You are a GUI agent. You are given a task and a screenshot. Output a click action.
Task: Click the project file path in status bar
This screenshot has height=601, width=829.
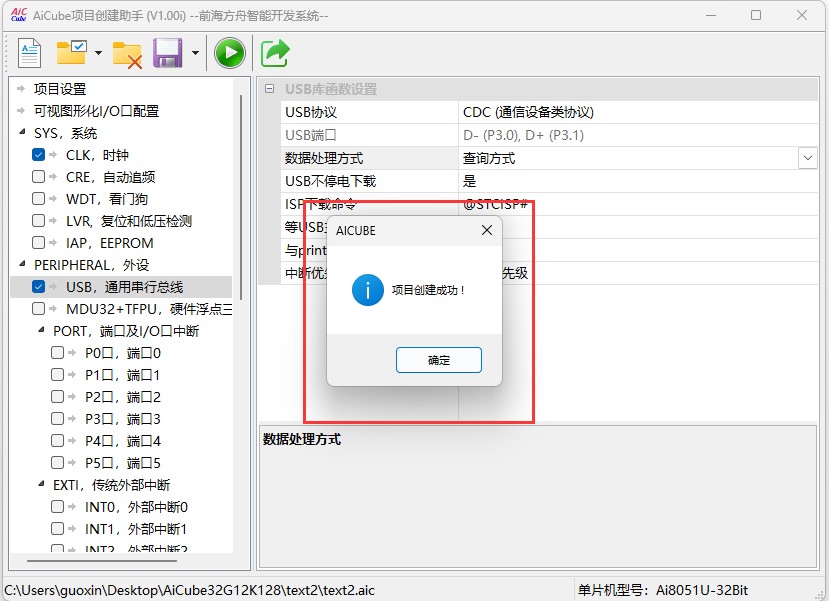coord(189,590)
